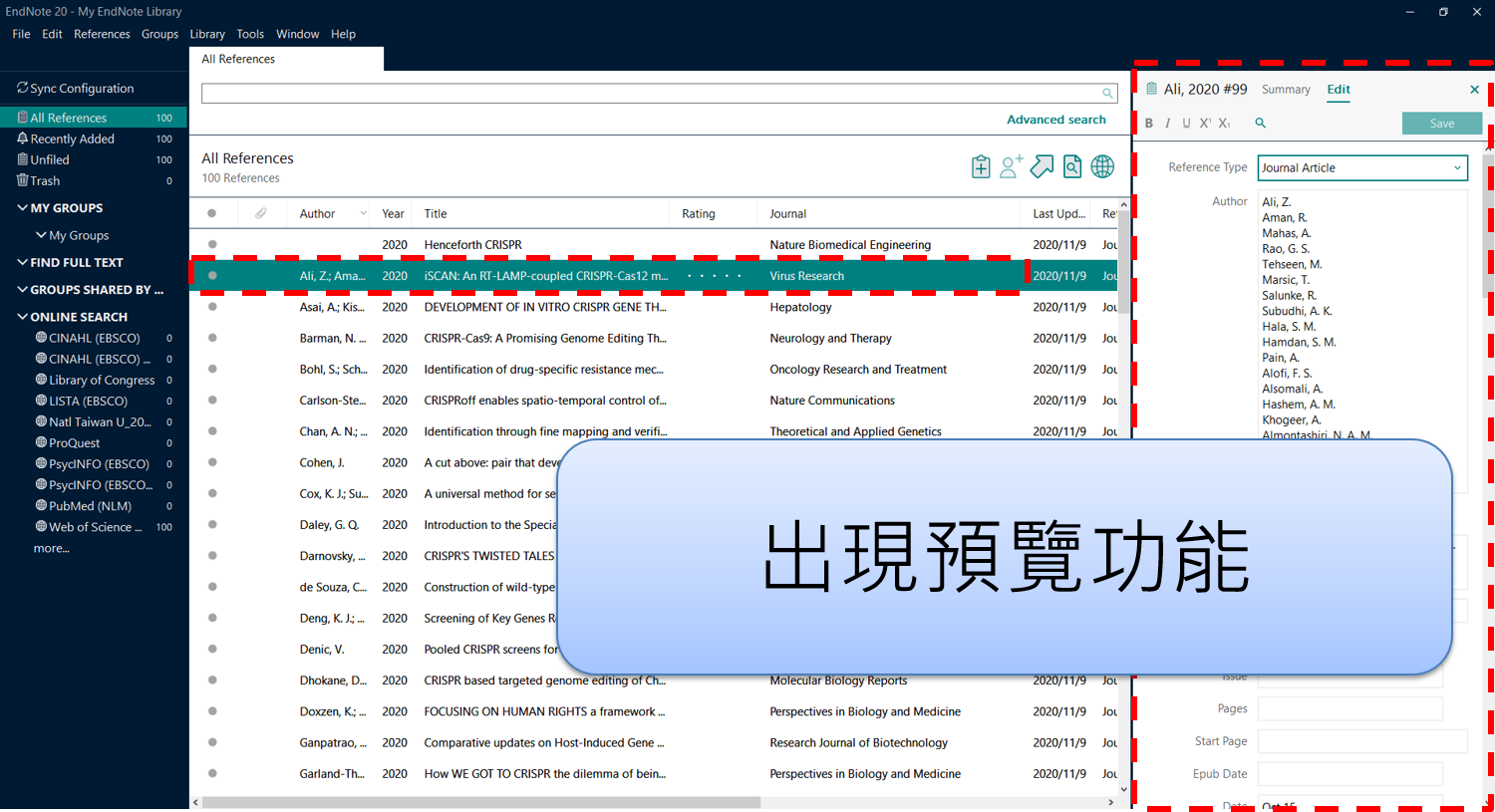This screenshot has width=1495, height=812.
Task: Apply Superscript formatting in edit panel
Action: 1205,124
